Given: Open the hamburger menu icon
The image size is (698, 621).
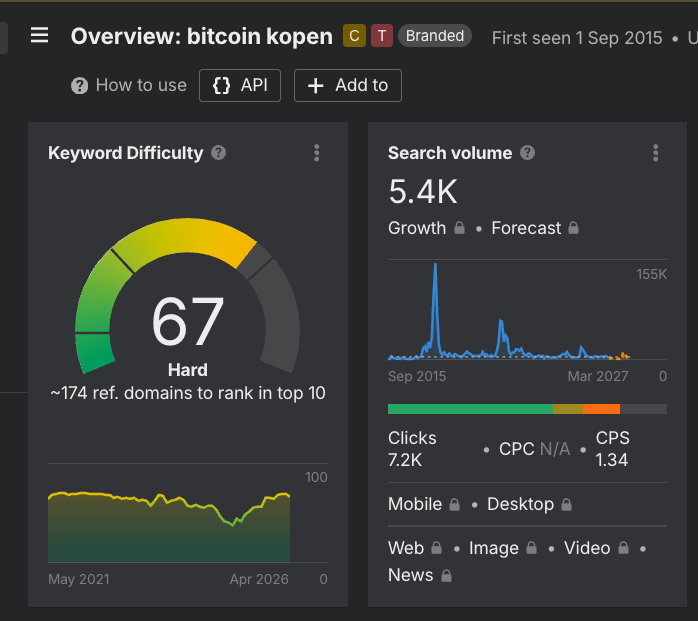Looking at the screenshot, I should 39,35.
